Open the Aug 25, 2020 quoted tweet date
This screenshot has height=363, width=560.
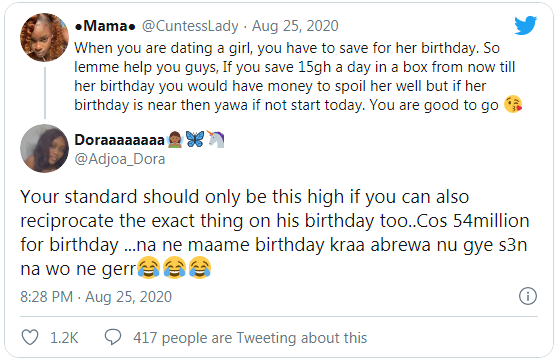295,26
